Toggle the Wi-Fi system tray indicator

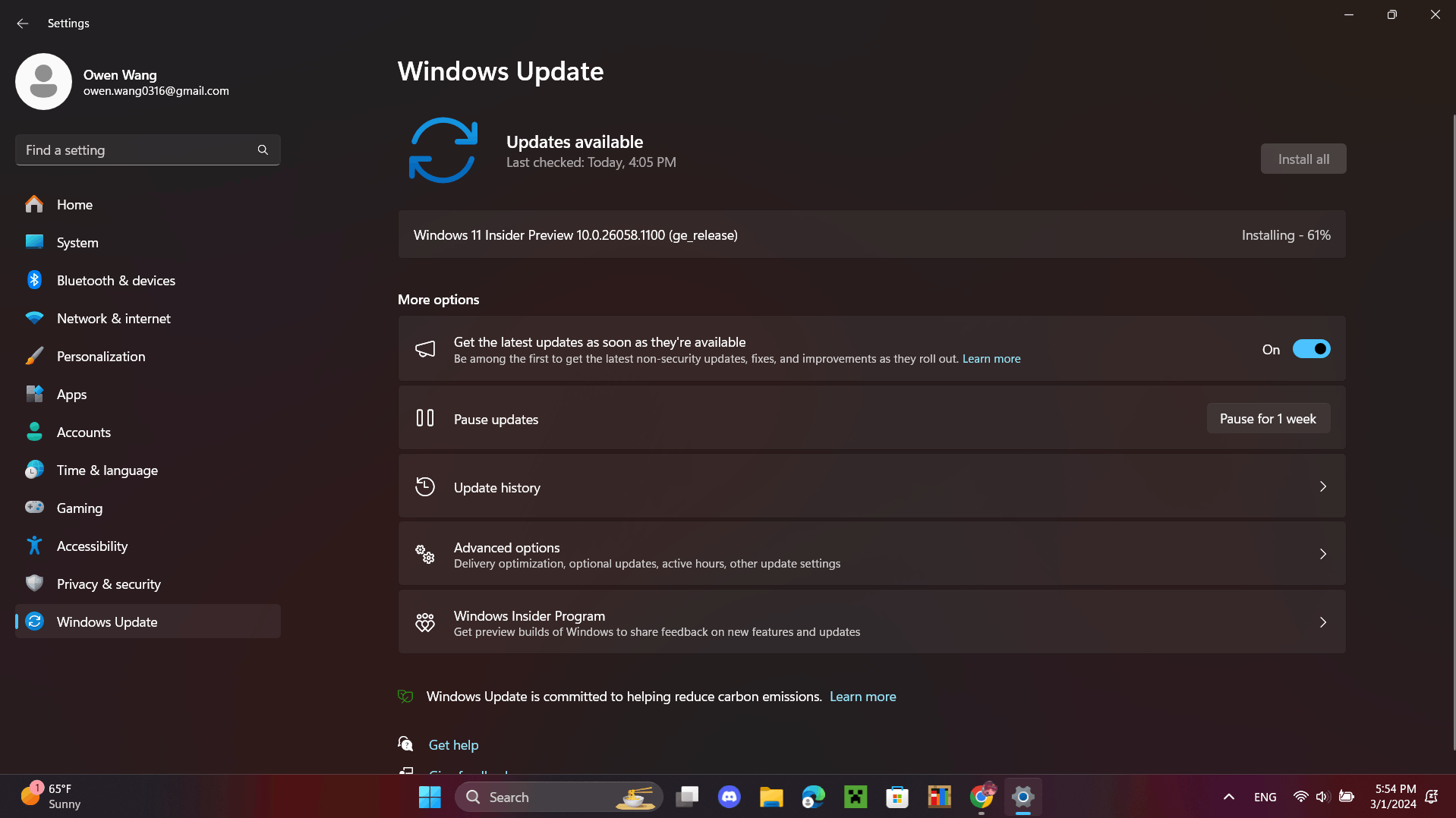1300,797
